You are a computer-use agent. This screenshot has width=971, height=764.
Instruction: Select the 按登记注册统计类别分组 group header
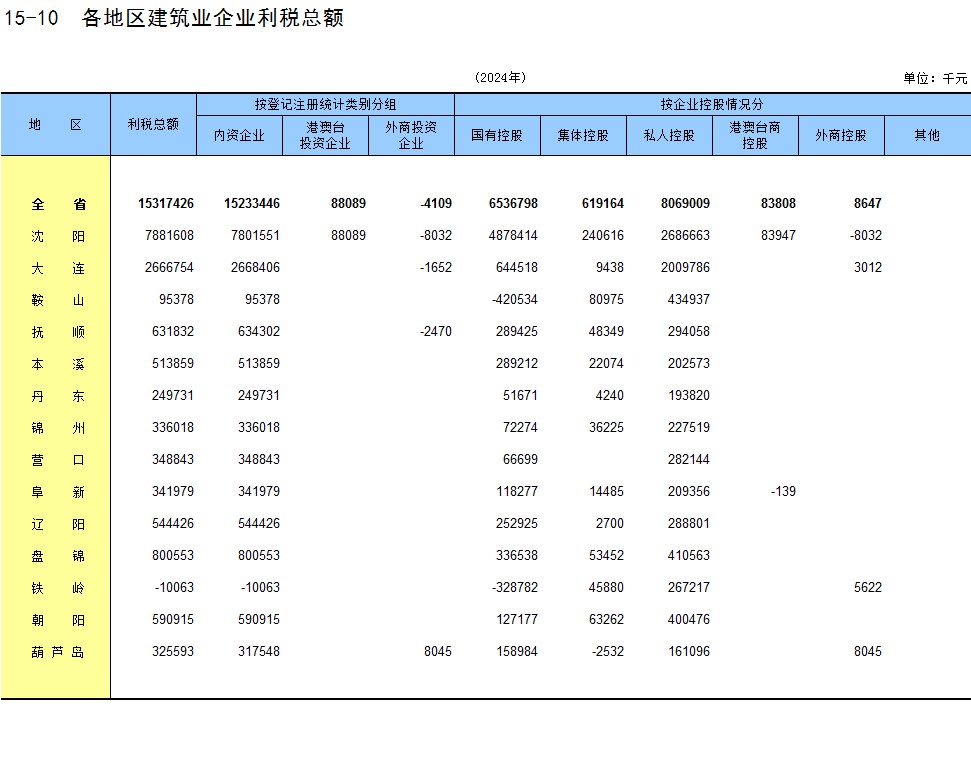pos(325,104)
